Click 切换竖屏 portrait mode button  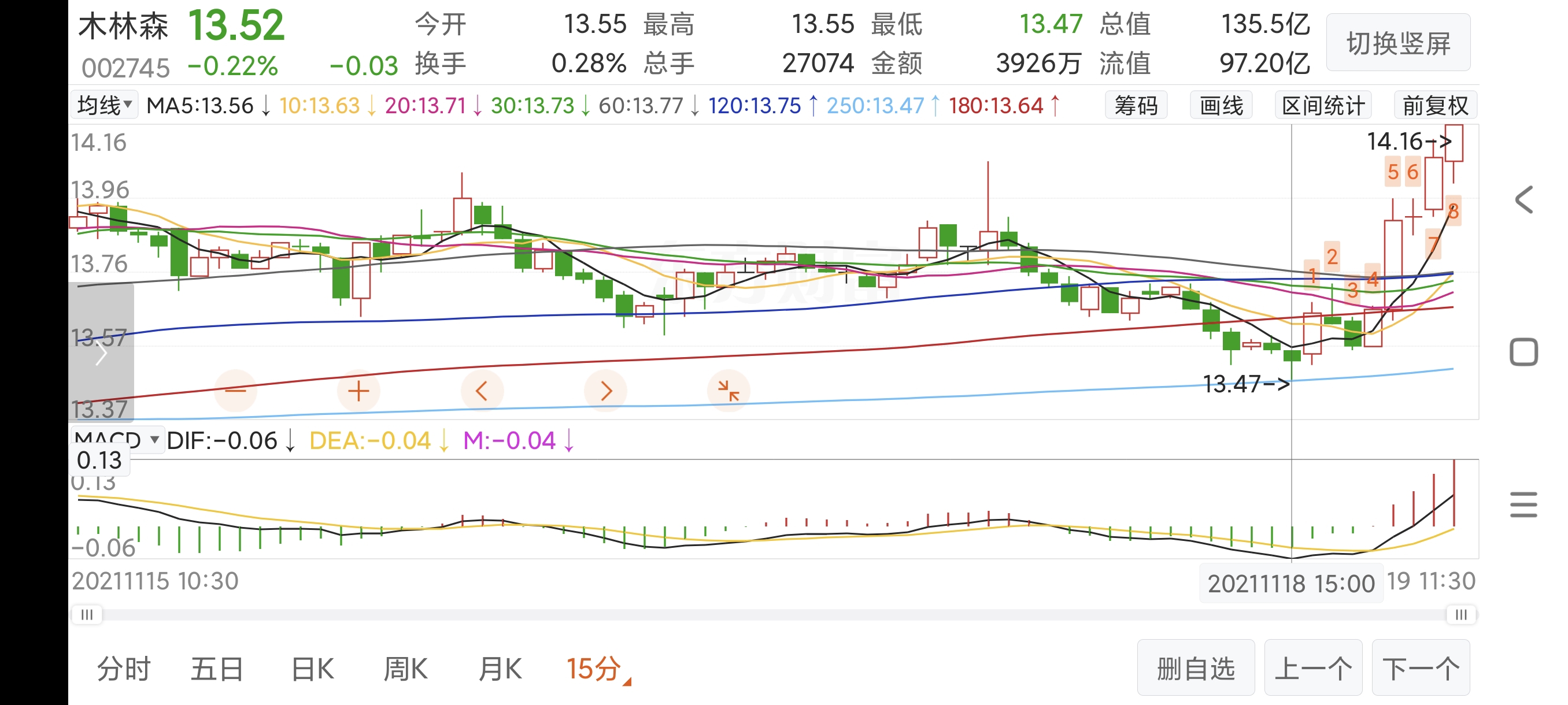point(1397,44)
